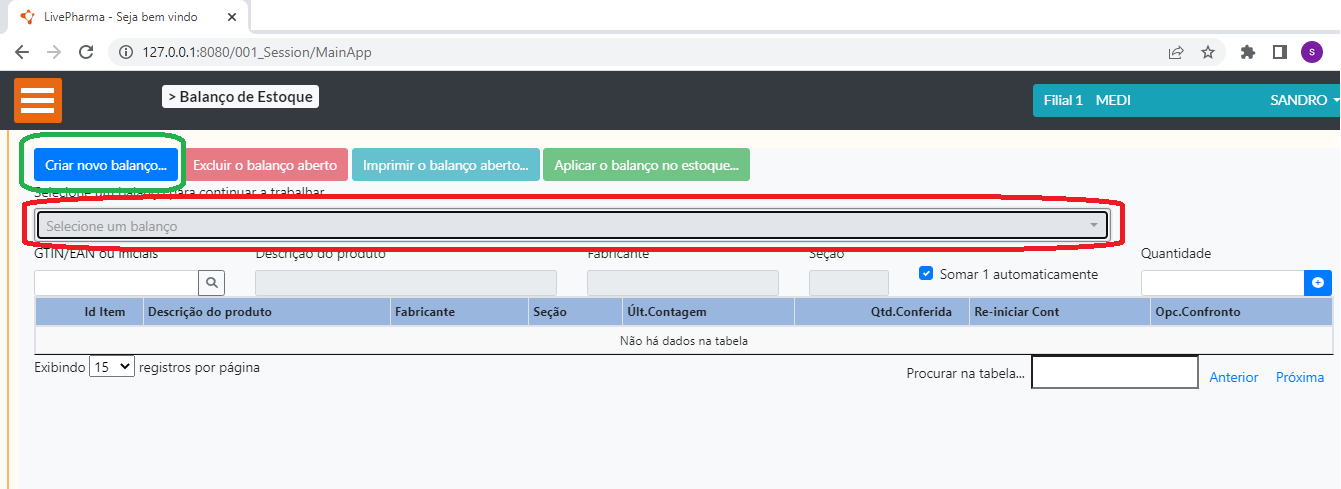Go to Próxima page link

[1299, 377]
